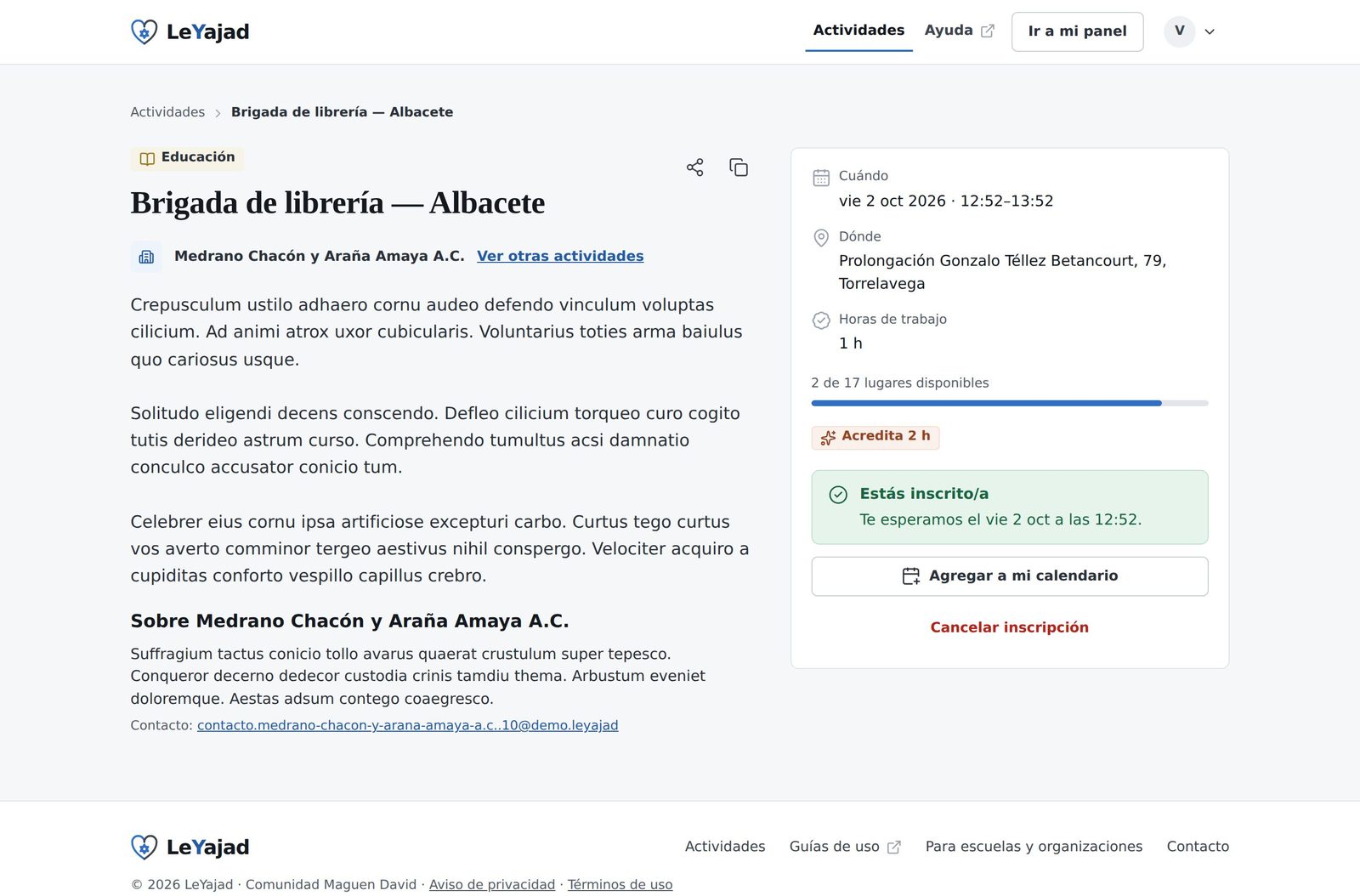
Task: Click the check badge icon by Horas de trabajo
Action: click(821, 320)
